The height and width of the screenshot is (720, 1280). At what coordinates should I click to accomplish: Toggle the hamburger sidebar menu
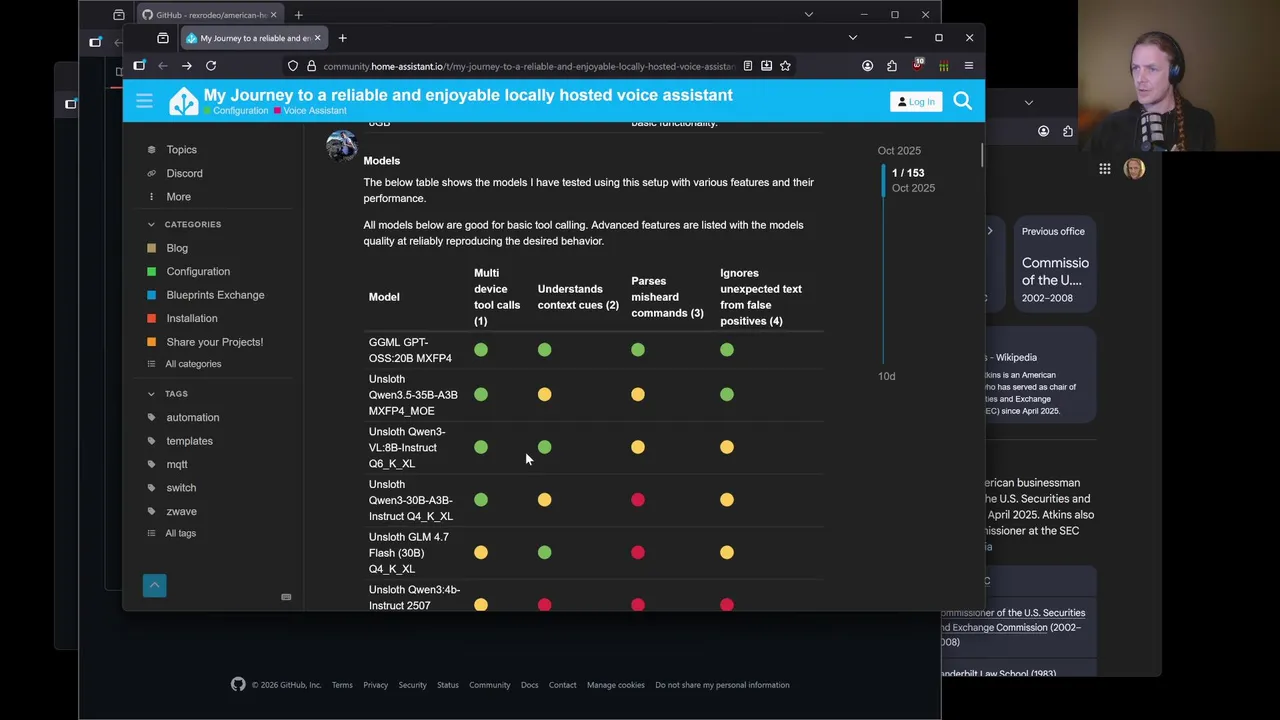144,101
